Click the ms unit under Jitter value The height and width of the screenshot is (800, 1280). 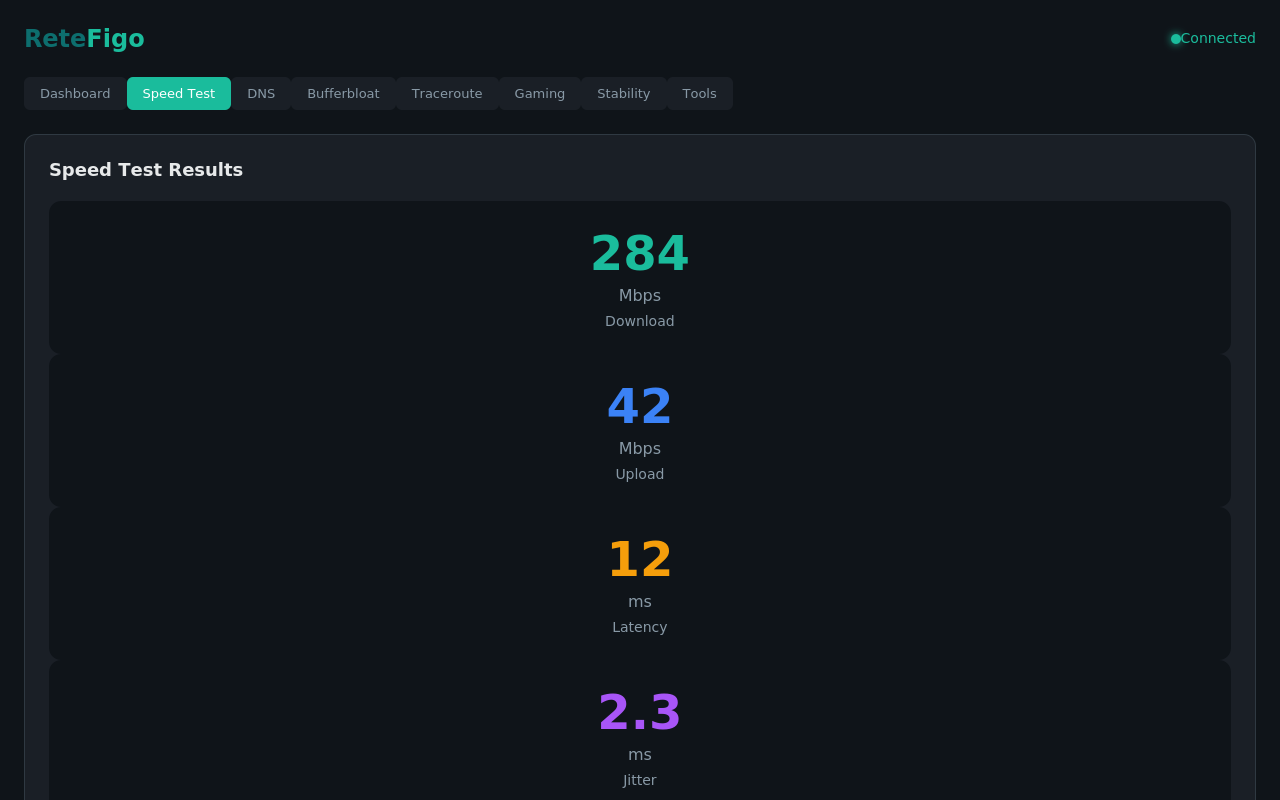point(640,755)
